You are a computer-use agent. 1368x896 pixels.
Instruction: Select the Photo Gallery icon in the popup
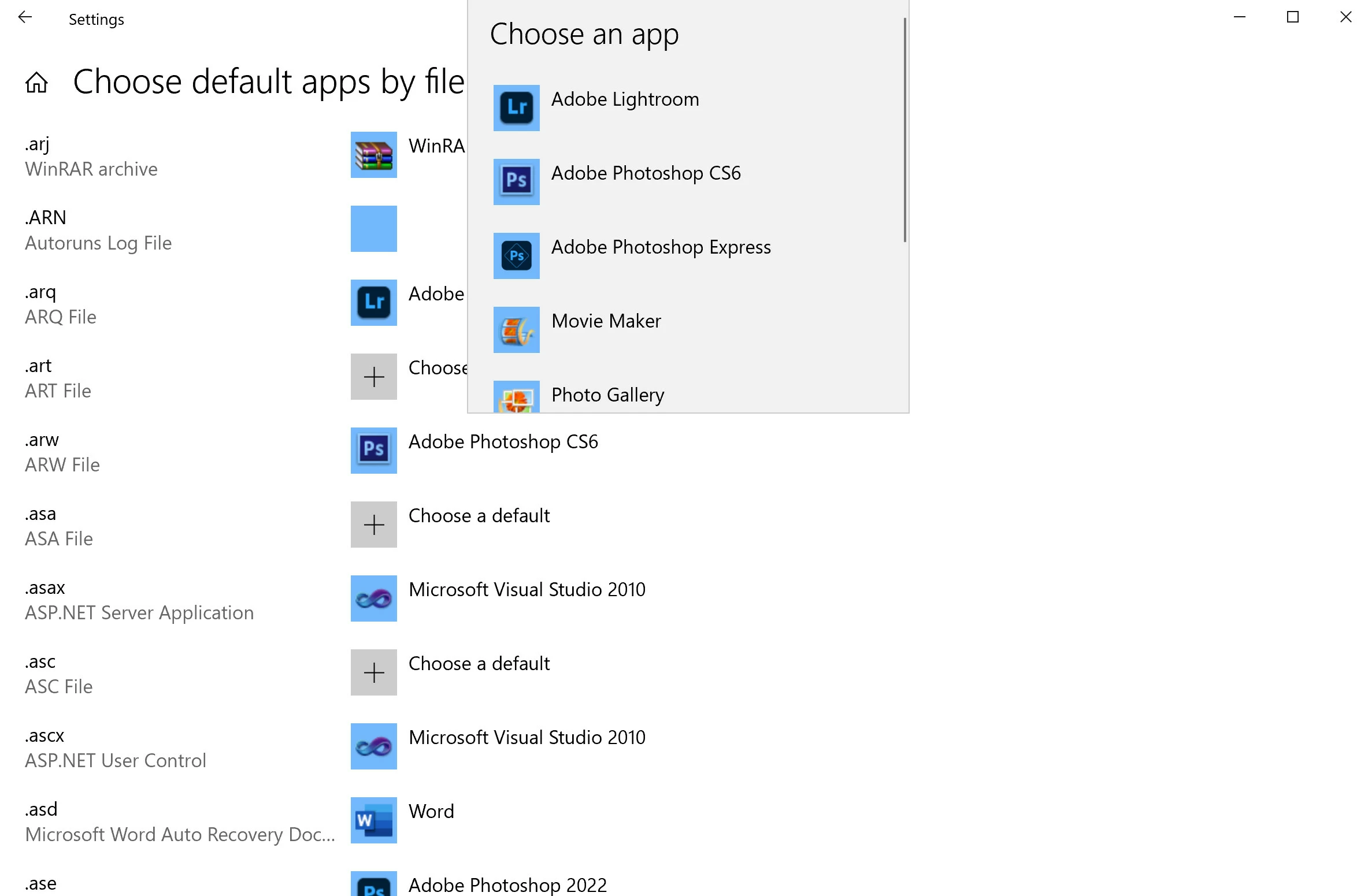[516, 398]
